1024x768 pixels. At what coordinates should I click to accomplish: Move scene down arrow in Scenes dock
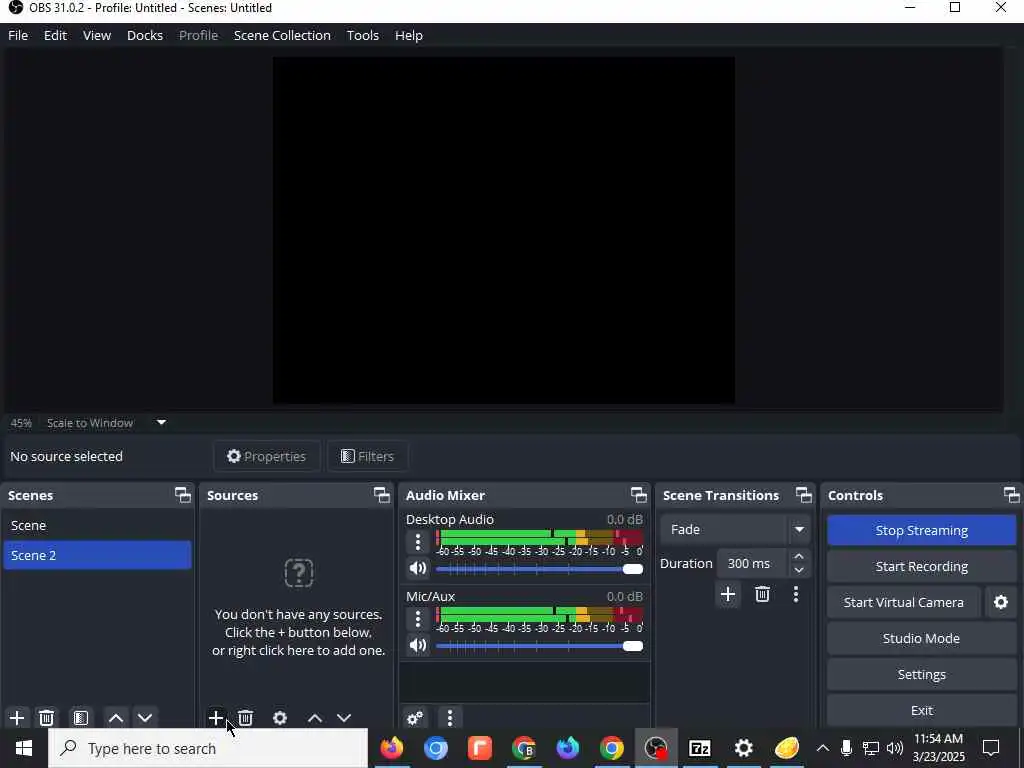tap(145, 718)
